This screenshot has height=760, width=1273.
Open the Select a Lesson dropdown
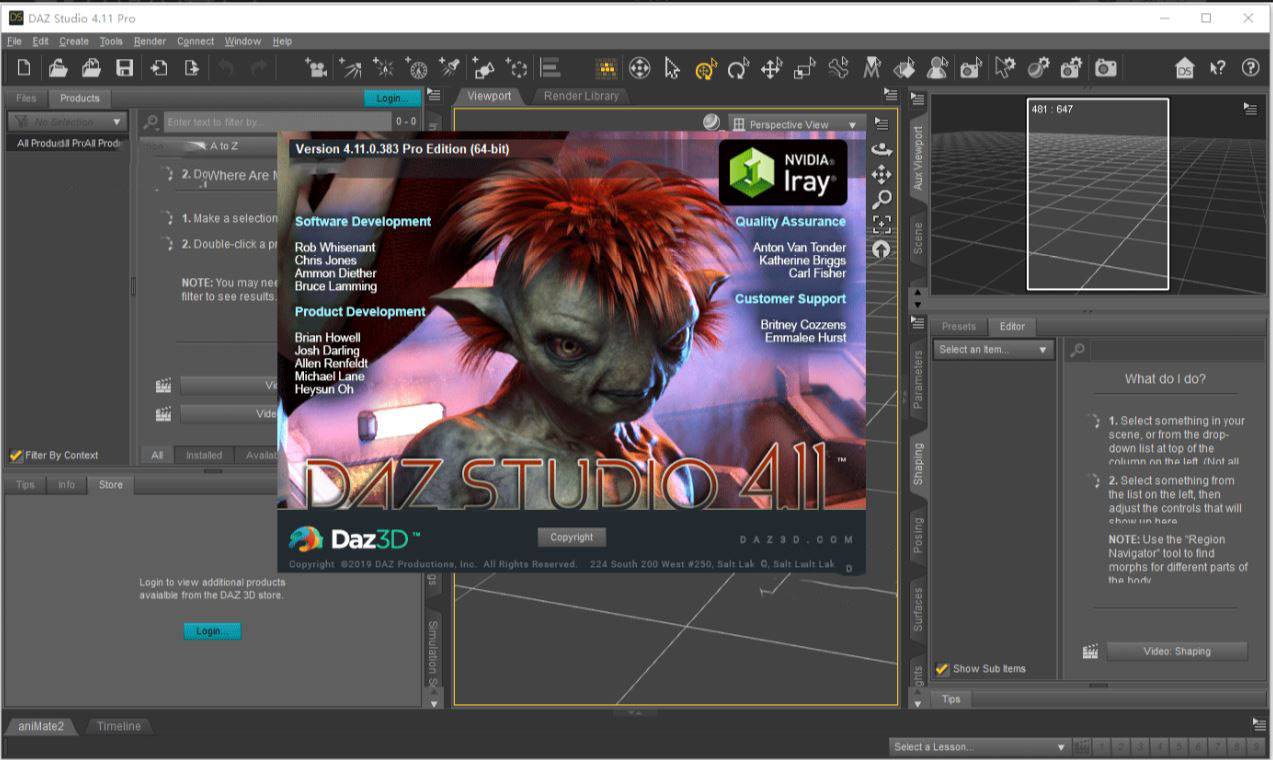coord(980,747)
